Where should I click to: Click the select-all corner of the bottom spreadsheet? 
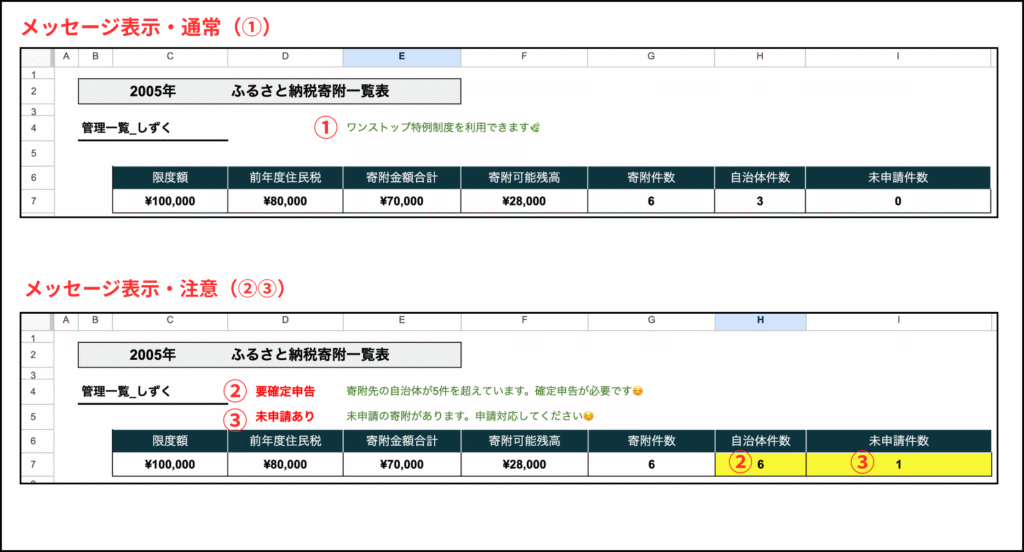pos(37,320)
